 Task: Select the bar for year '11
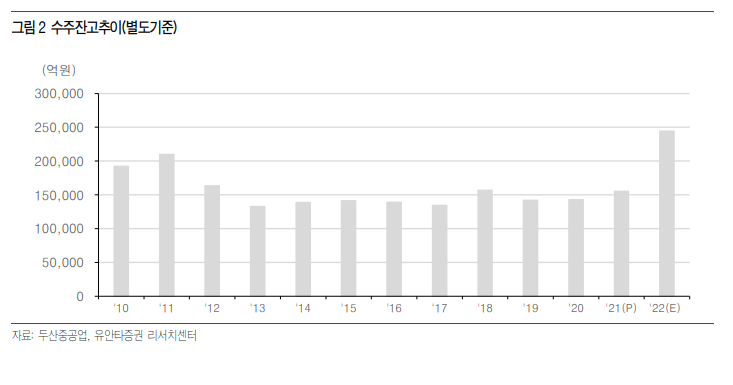click(x=166, y=225)
